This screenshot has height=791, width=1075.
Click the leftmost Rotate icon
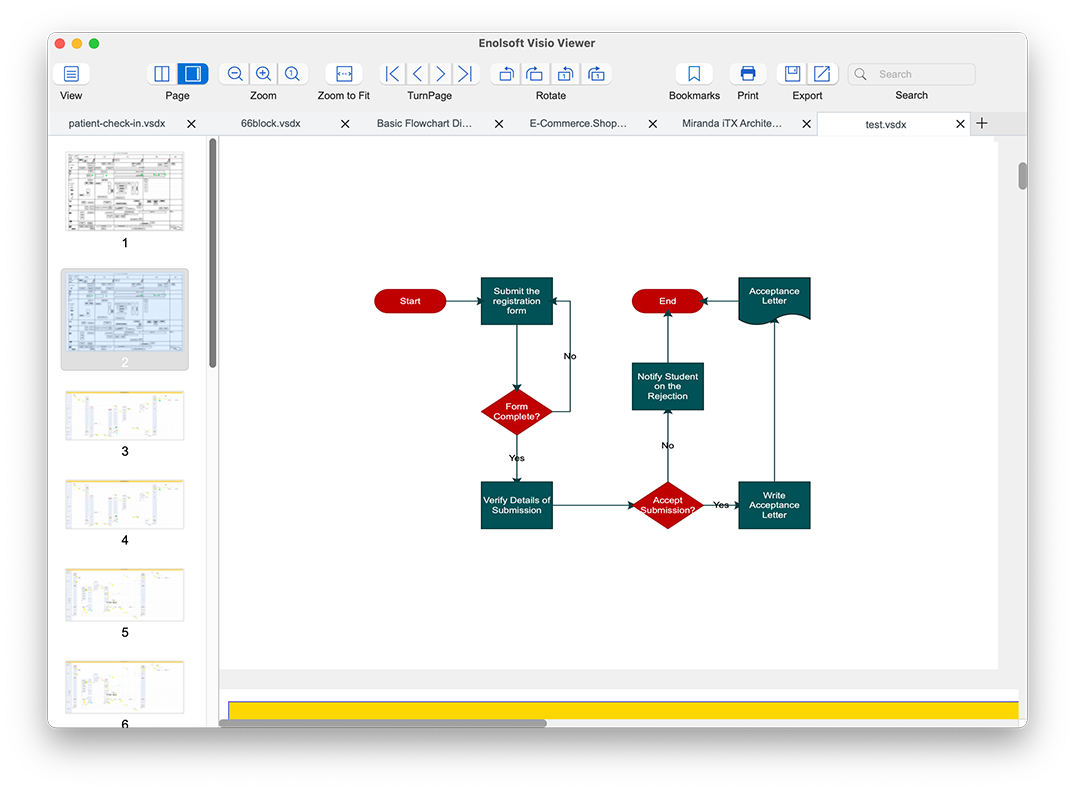pyautogui.click(x=506, y=74)
